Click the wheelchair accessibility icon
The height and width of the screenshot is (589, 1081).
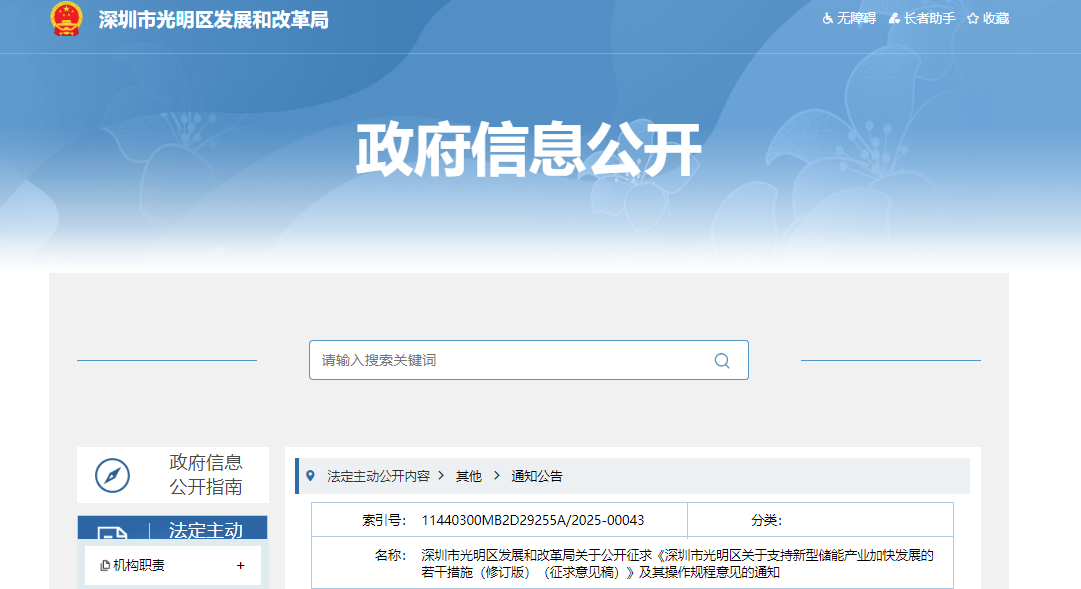click(827, 19)
